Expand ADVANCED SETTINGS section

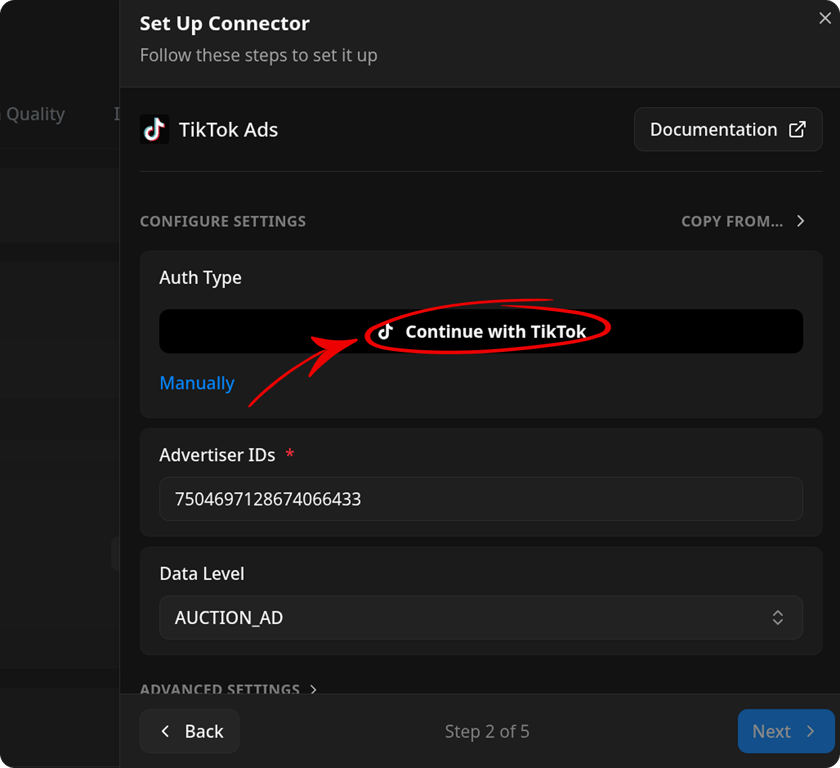[228, 688]
